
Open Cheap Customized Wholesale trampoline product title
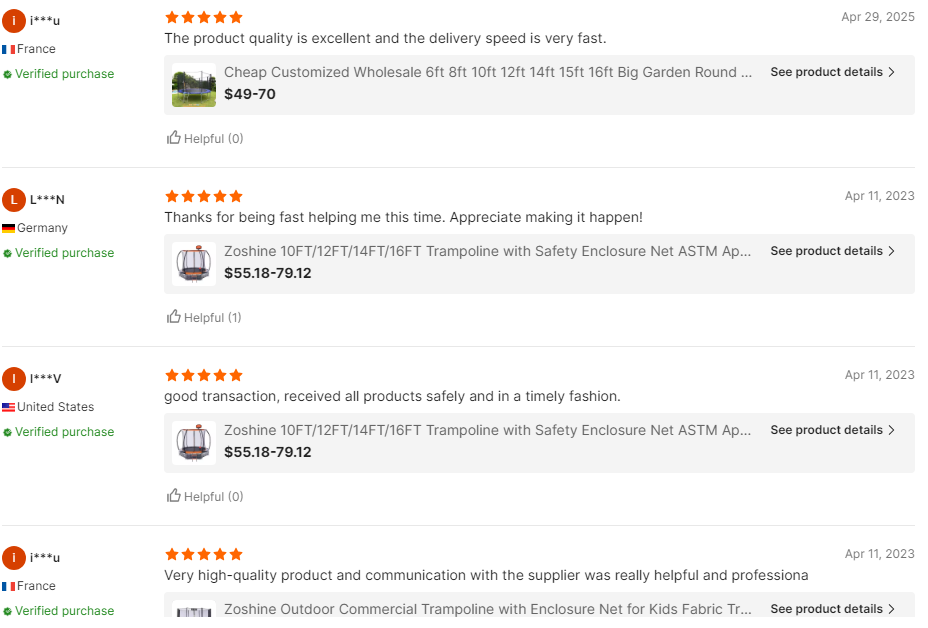(488, 72)
